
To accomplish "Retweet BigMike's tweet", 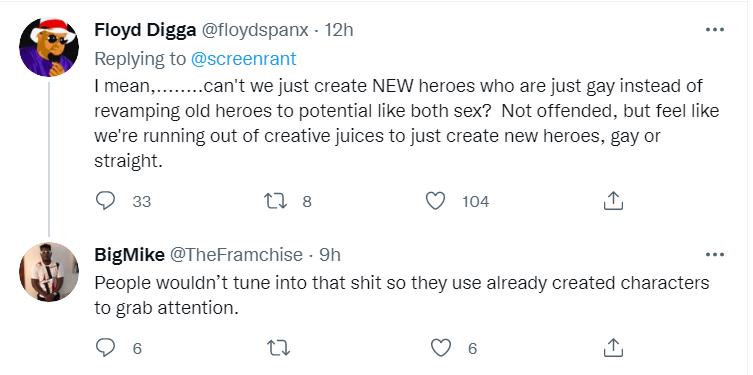I will click(x=278, y=348).
